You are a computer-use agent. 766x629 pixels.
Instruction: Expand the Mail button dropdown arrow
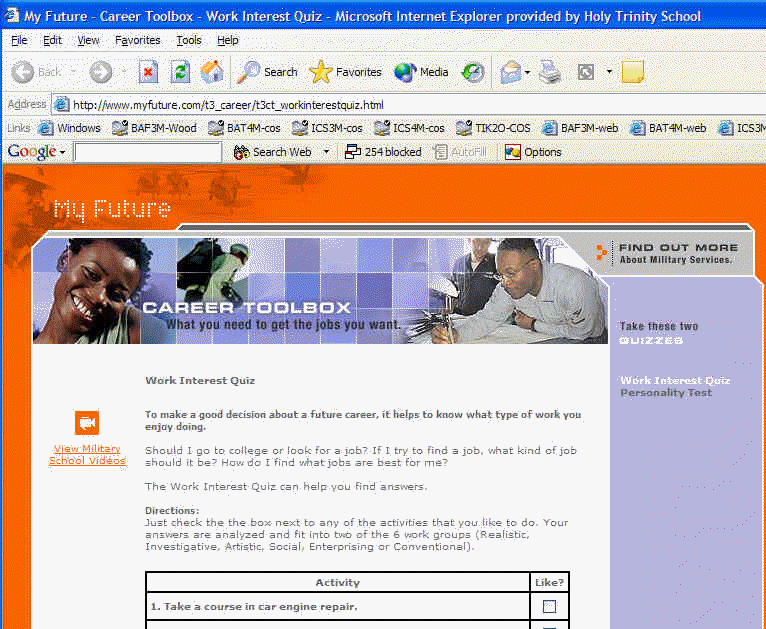click(x=528, y=72)
